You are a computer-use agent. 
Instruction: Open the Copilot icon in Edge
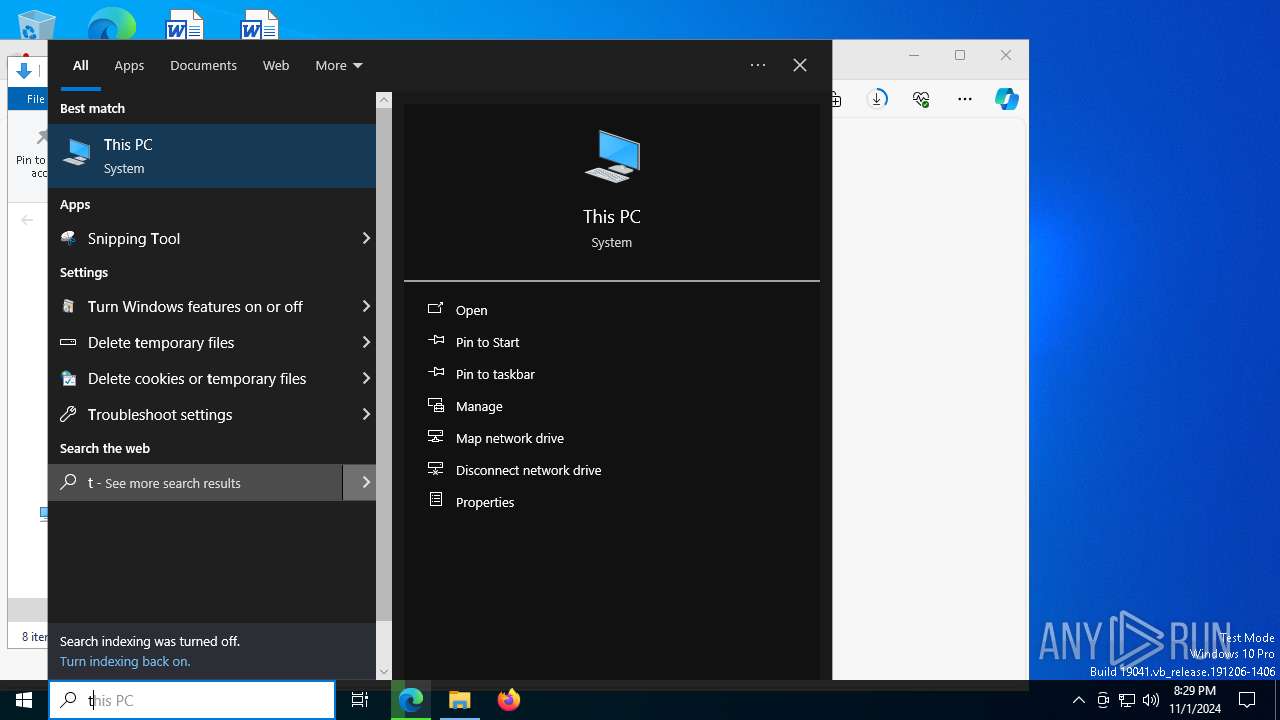pos(1006,99)
